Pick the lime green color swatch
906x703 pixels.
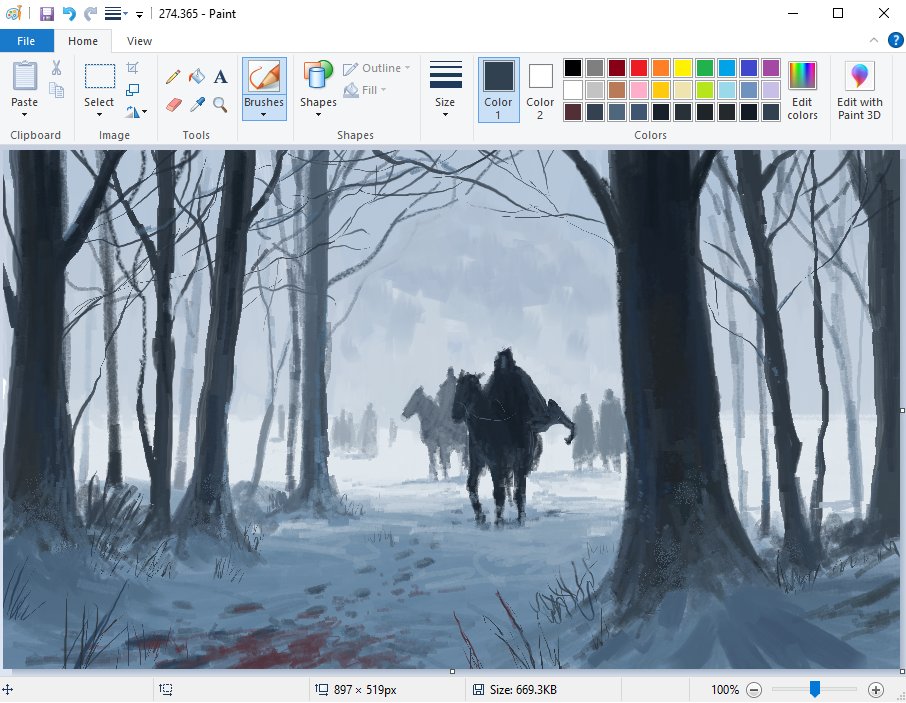tap(704, 90)
